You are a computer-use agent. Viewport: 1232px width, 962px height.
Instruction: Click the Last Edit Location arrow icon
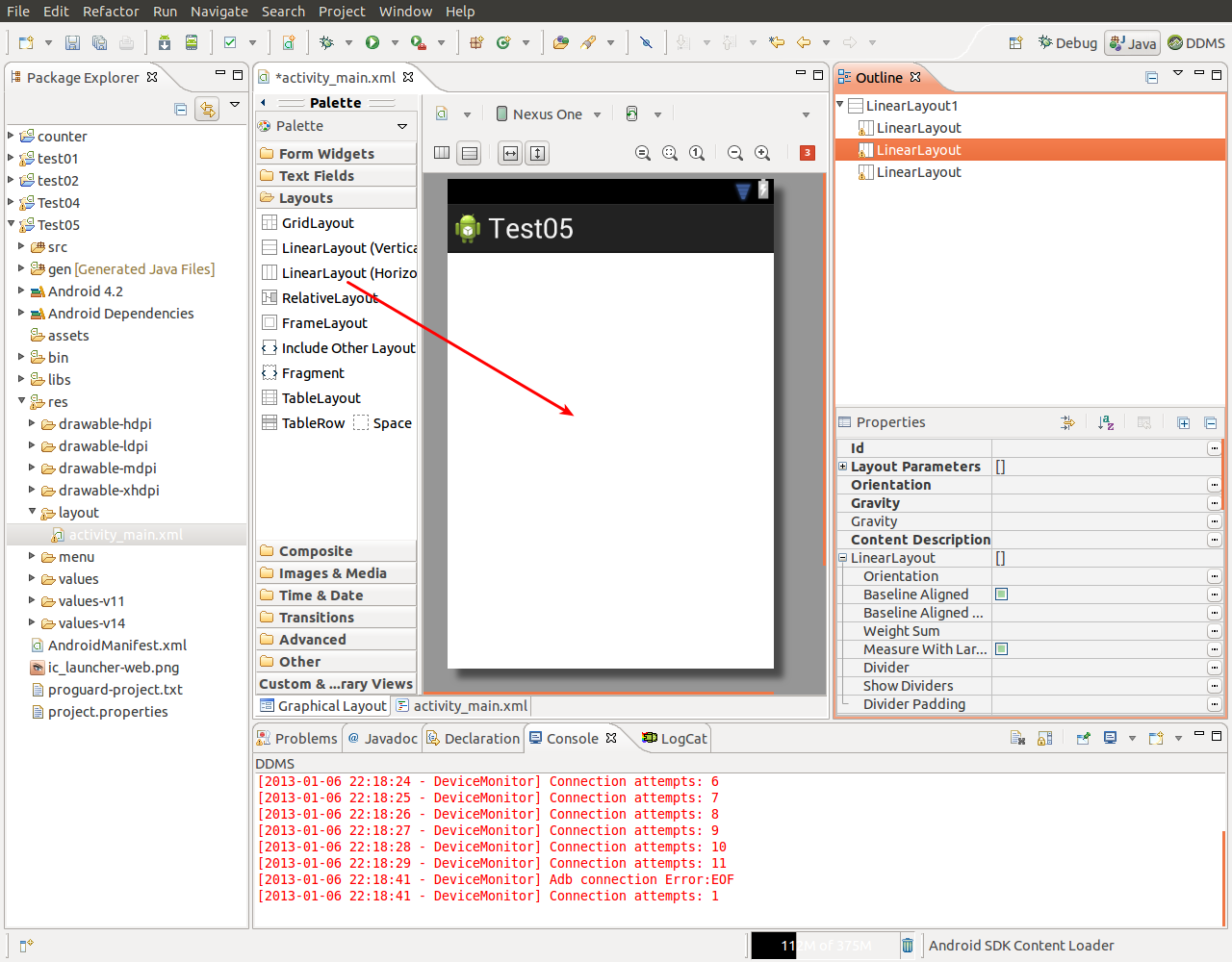click(x=777, y=42)
